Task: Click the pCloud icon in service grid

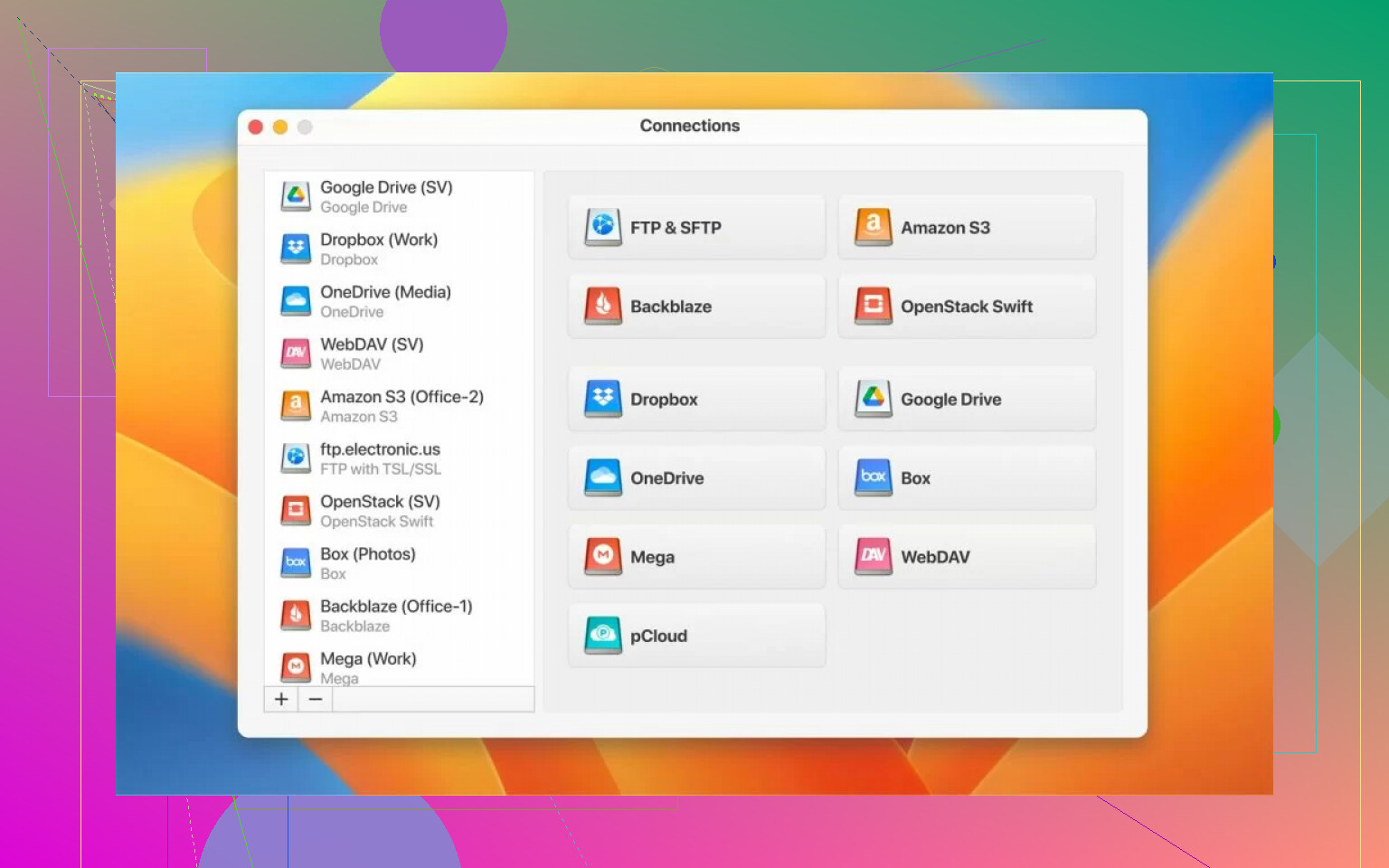Action: pos(603,635)
